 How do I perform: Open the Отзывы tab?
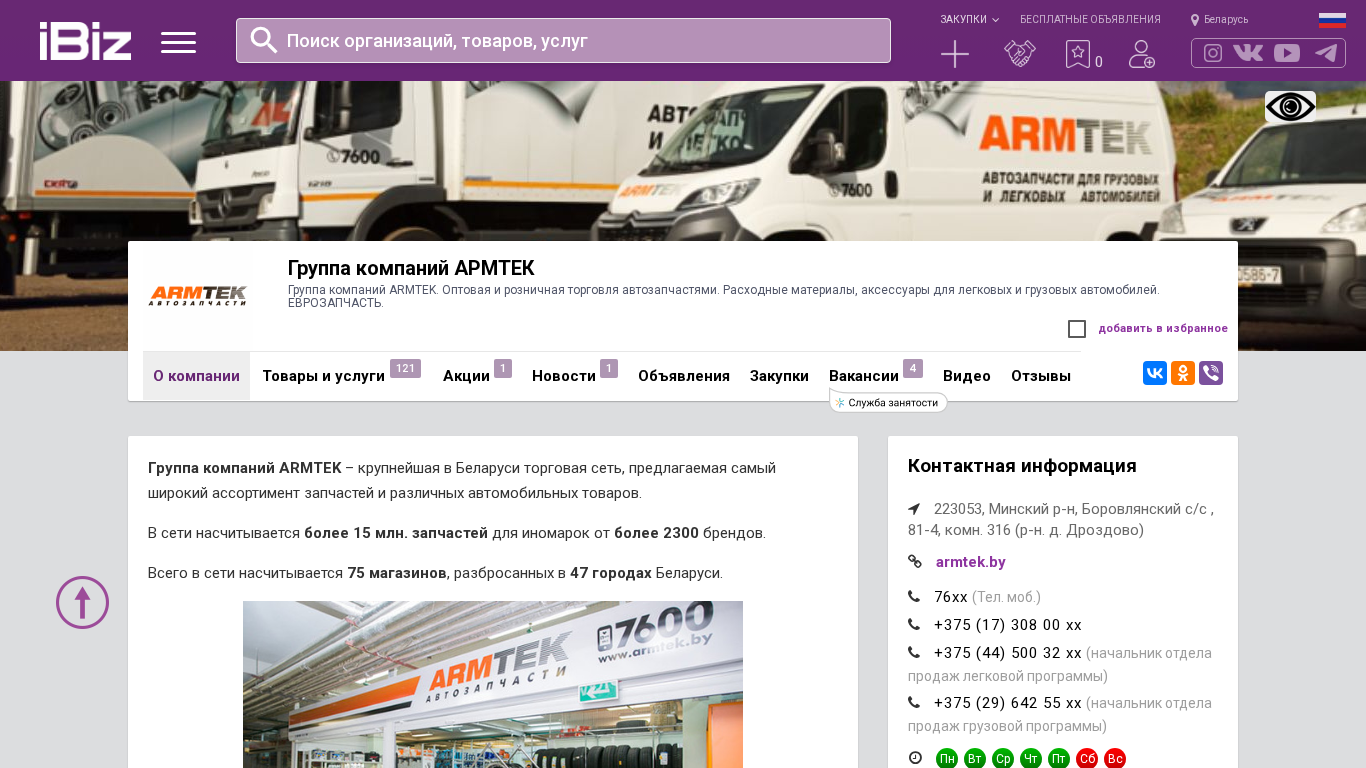click(1041, 376)
